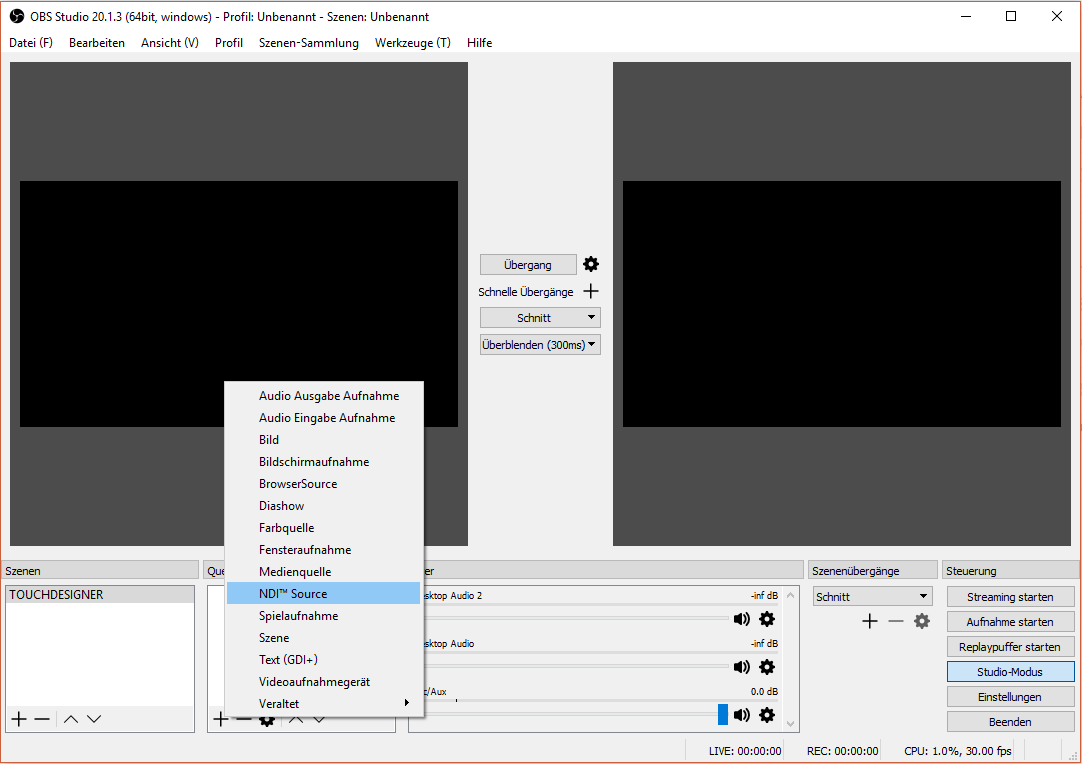Click the left preview canvas
This screenshot has width=1082, height=764.
coord(239,304)
